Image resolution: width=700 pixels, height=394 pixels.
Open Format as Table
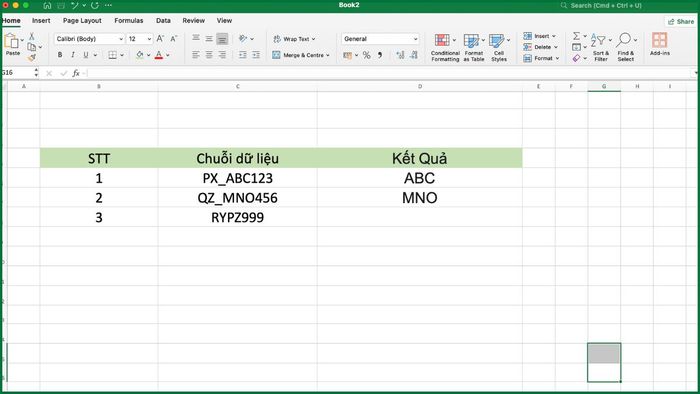[x=474, y=47]
